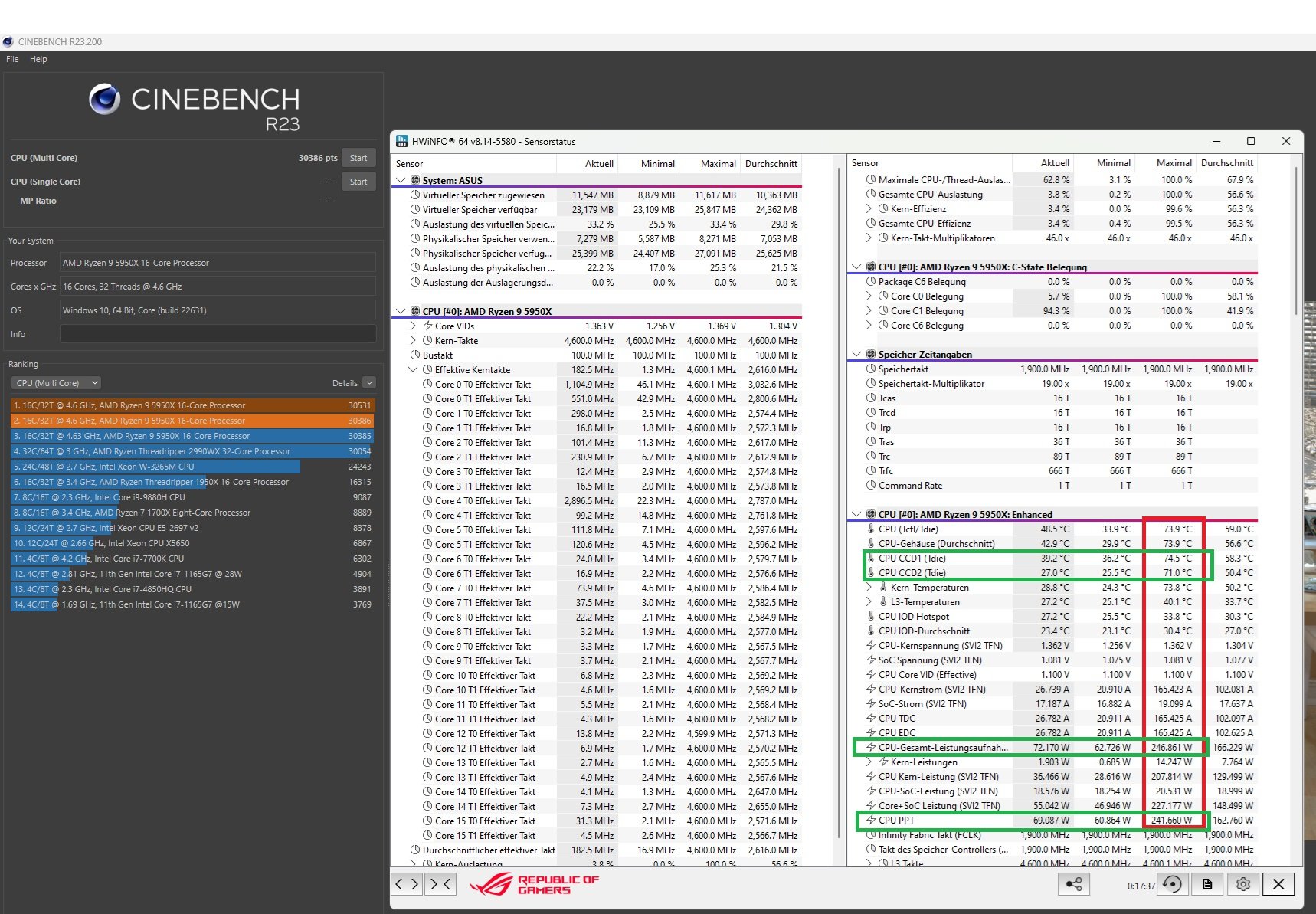
Task: Start the CPU (Single Core) benchmark
Action: [358, 182]
